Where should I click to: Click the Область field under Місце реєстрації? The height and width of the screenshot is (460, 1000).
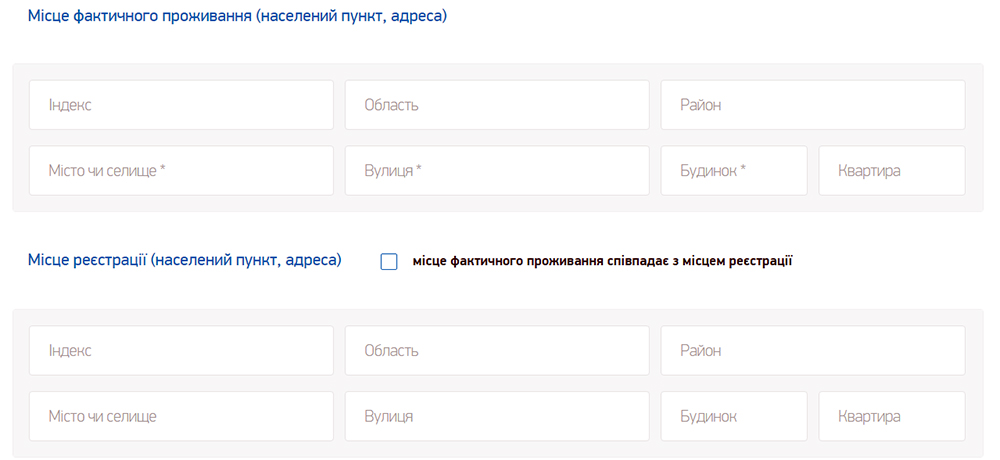pos(497,350)
